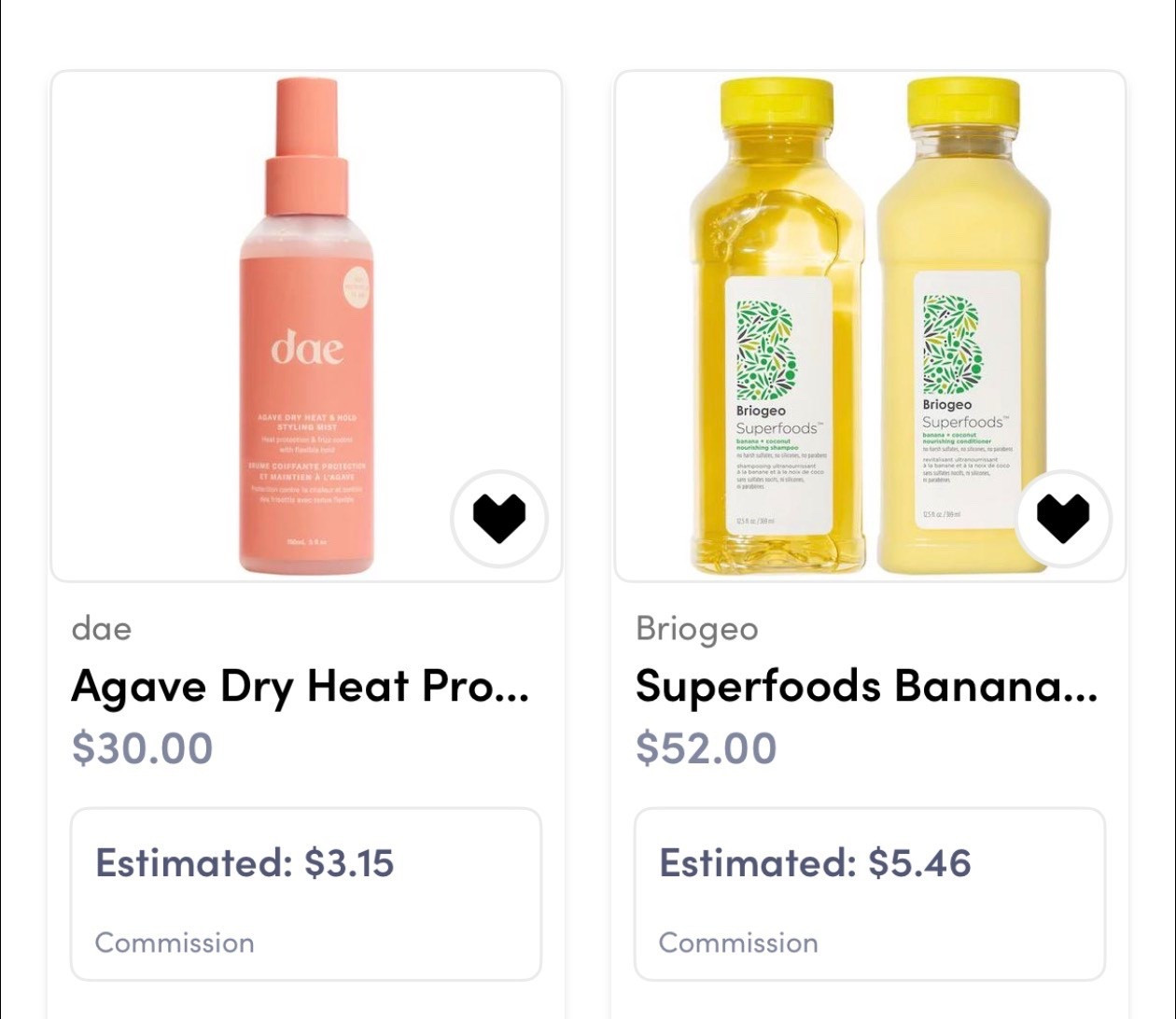The image size is (1176, 1019).
Task: Click the dae brand name link
Action: click(101, 628)
